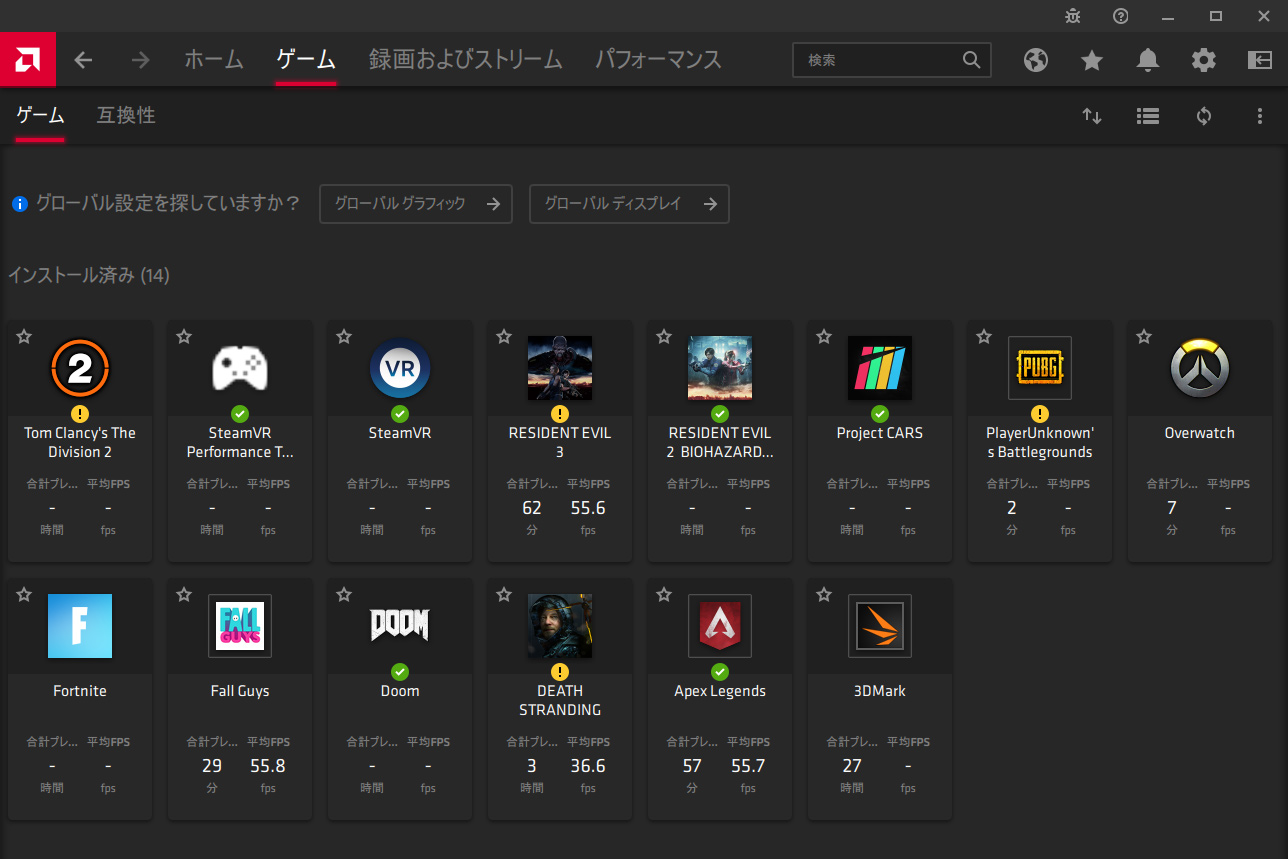1288x859 pixels.
Task: Open the DEATH STRANDING thumbnail
Action: point(560,626)
